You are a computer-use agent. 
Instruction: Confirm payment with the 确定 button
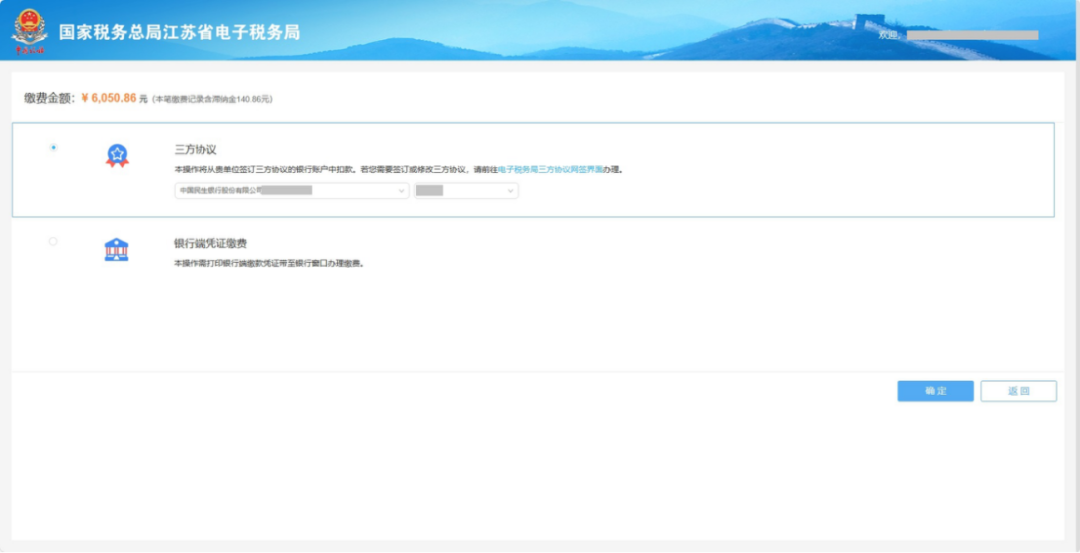(x=935, y=391)
